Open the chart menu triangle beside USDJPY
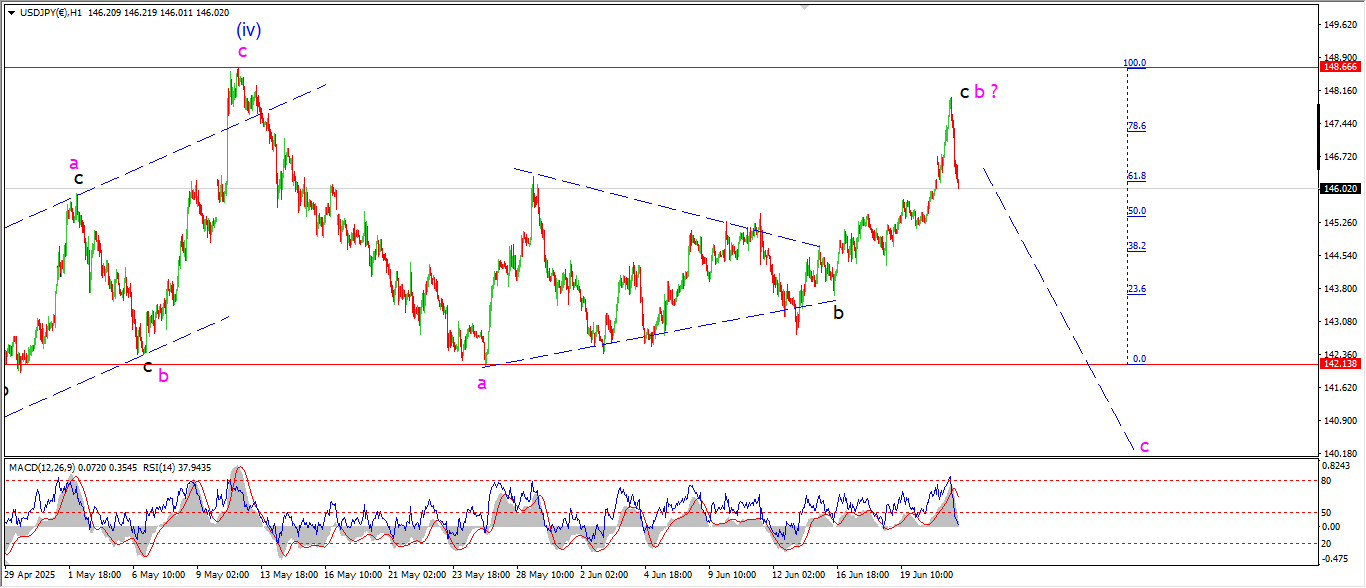The image size is (1366, 588). click(10, 13)
